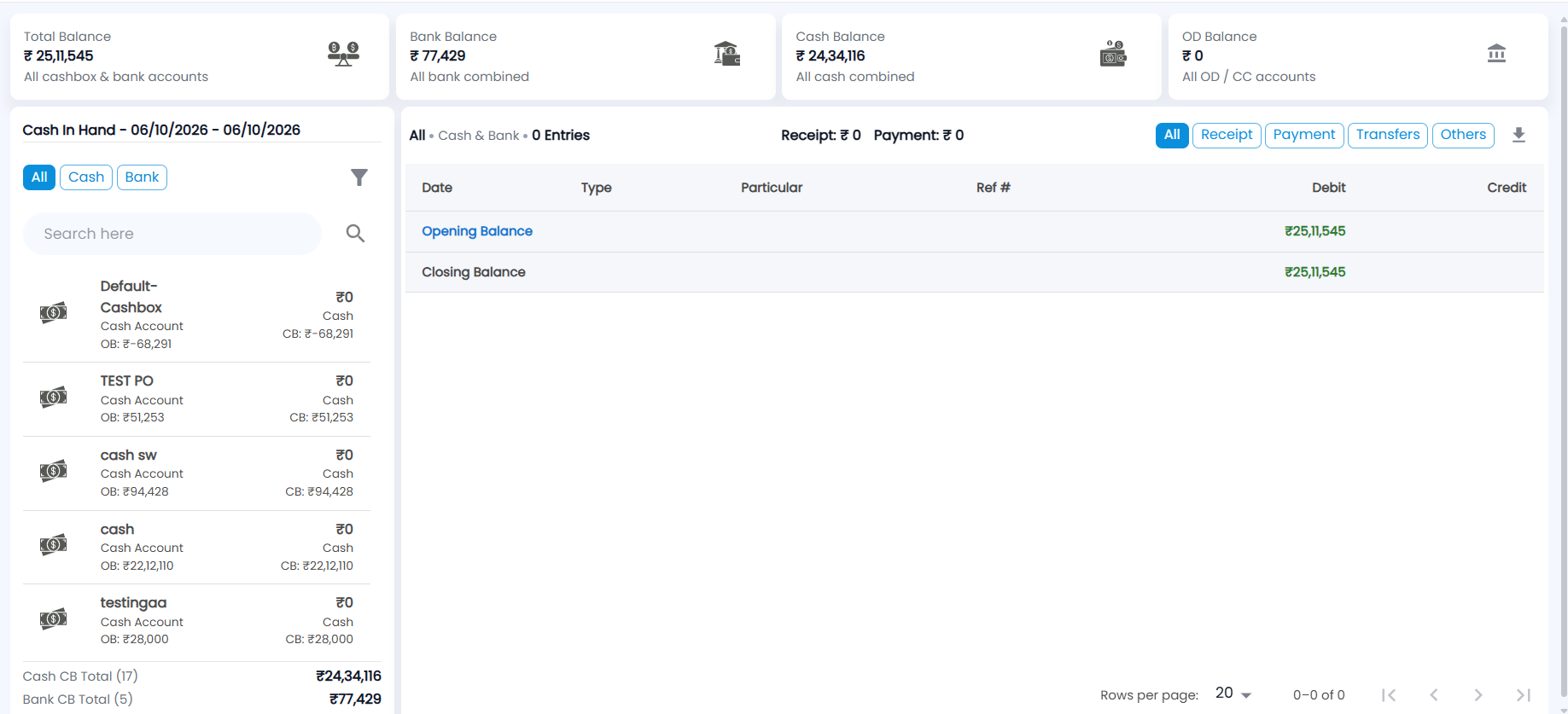This screenshot has height=714, width=1568.
Task: Click the Type column header
Action: coord(597,188)
